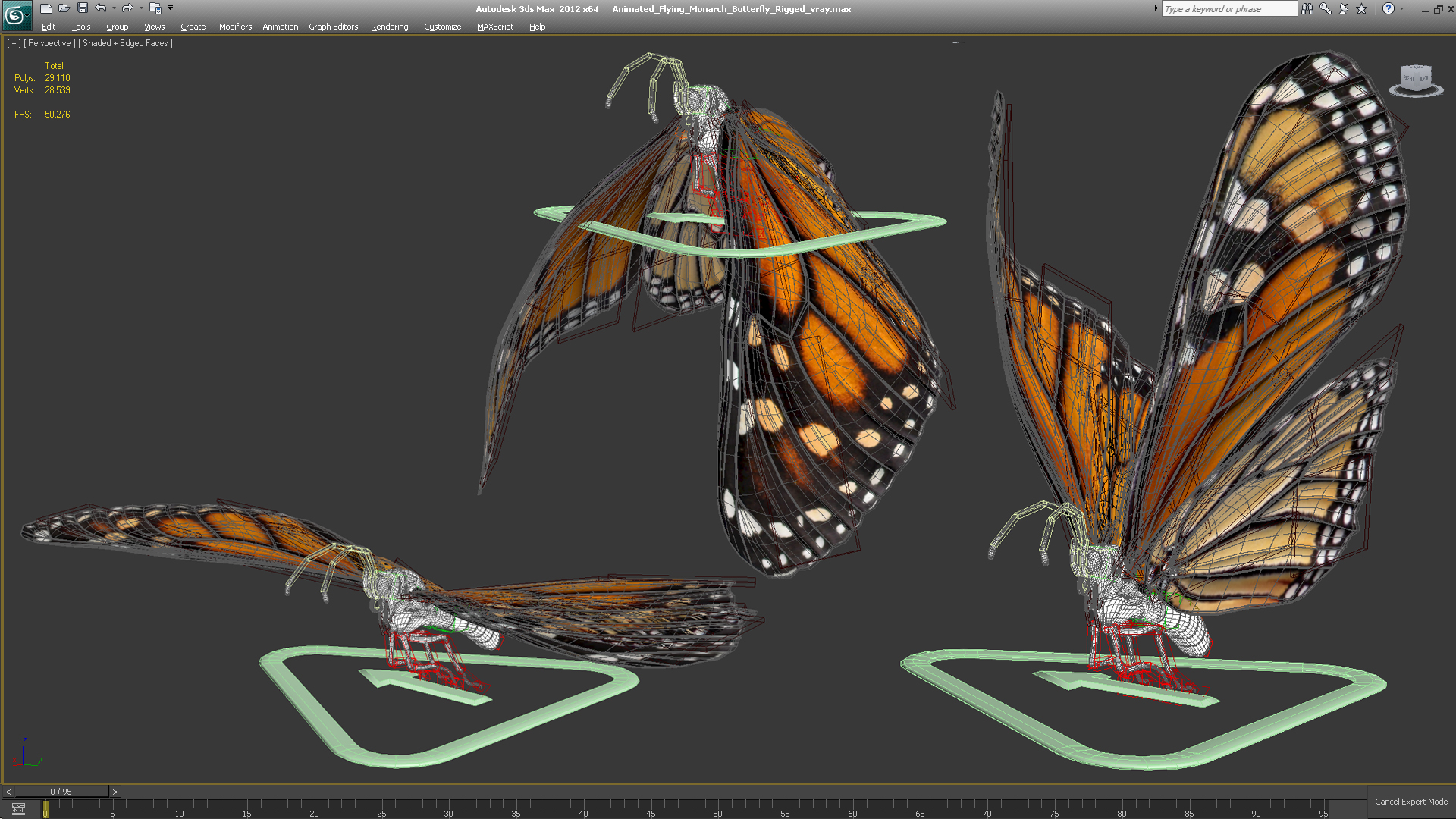Click the Shaded + Edged Faces viewport label

click(125, 43)
